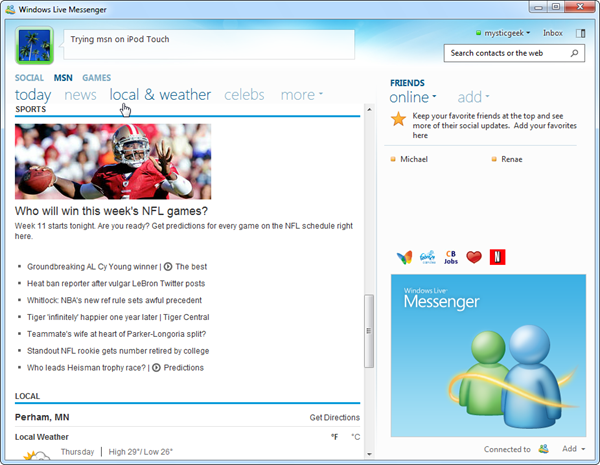The height and width of the screenshot is (465, 600).
Task: Open the friends online filter dropdown
Action: [x=413, y=97]
